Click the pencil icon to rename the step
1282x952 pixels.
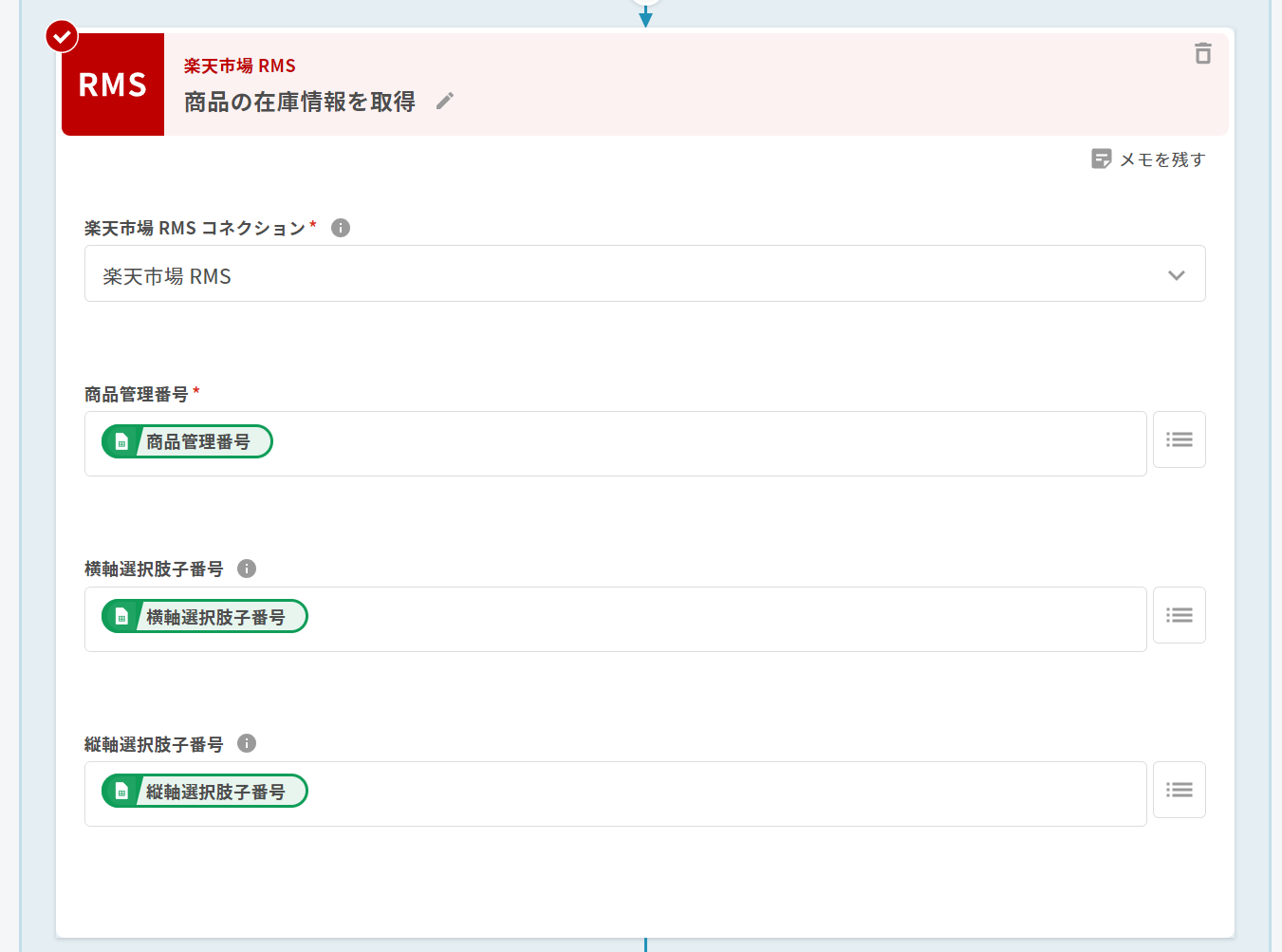point(445,101)
